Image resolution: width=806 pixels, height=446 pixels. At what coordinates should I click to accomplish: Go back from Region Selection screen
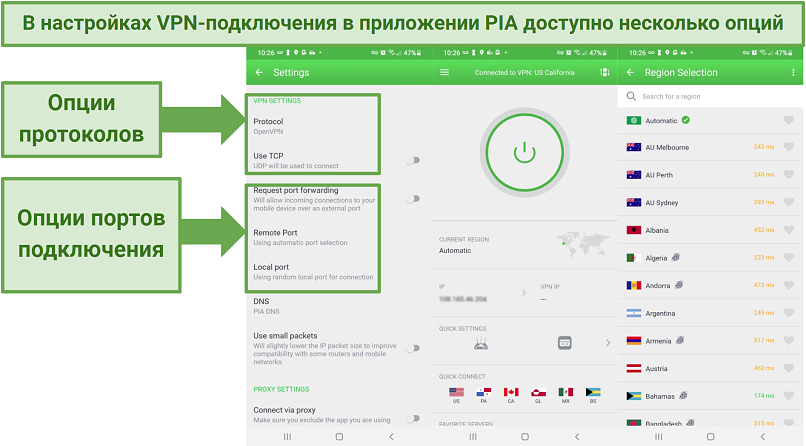[630, 72]
